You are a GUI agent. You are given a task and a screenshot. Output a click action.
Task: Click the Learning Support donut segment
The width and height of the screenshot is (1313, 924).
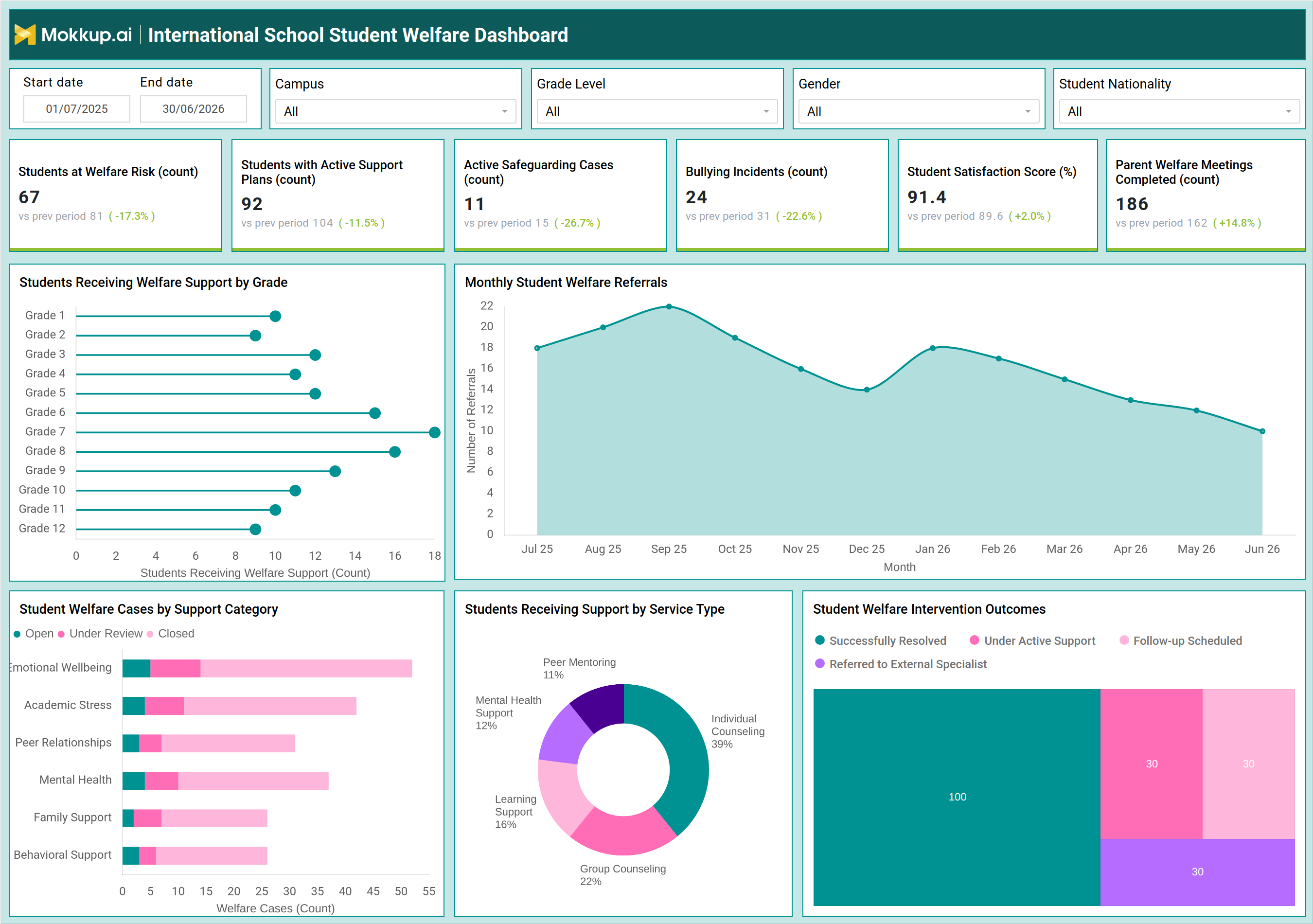pyautogui.click(x=561, y=798)
